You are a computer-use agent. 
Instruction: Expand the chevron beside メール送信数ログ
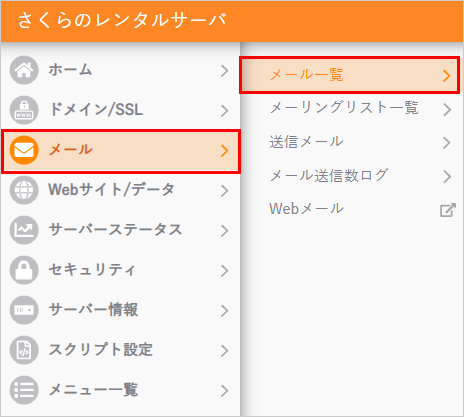point(447,176)
